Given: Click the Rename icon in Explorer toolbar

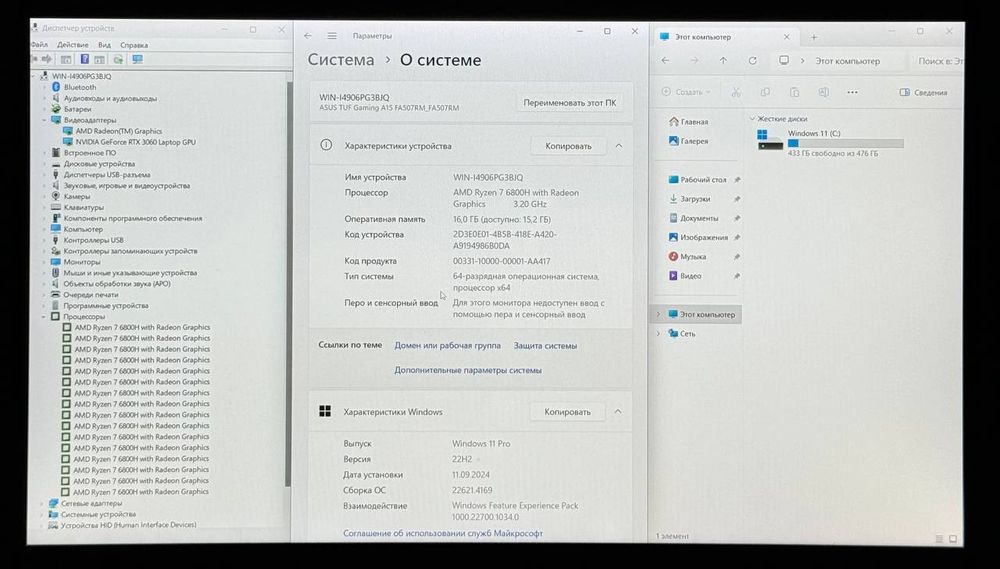Looking at the screenshot, I should pyautogui.click(x=823, y=92).
